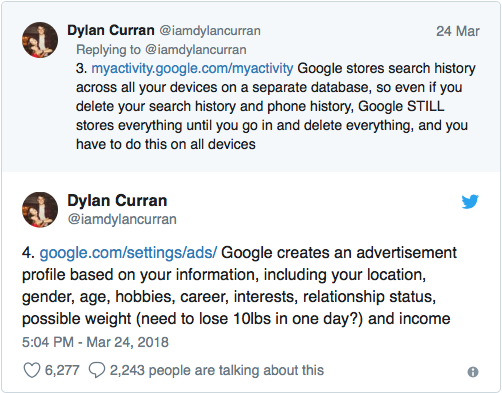Like the tweet via heart icon
The image size is (502, 393).
(32, 370)
